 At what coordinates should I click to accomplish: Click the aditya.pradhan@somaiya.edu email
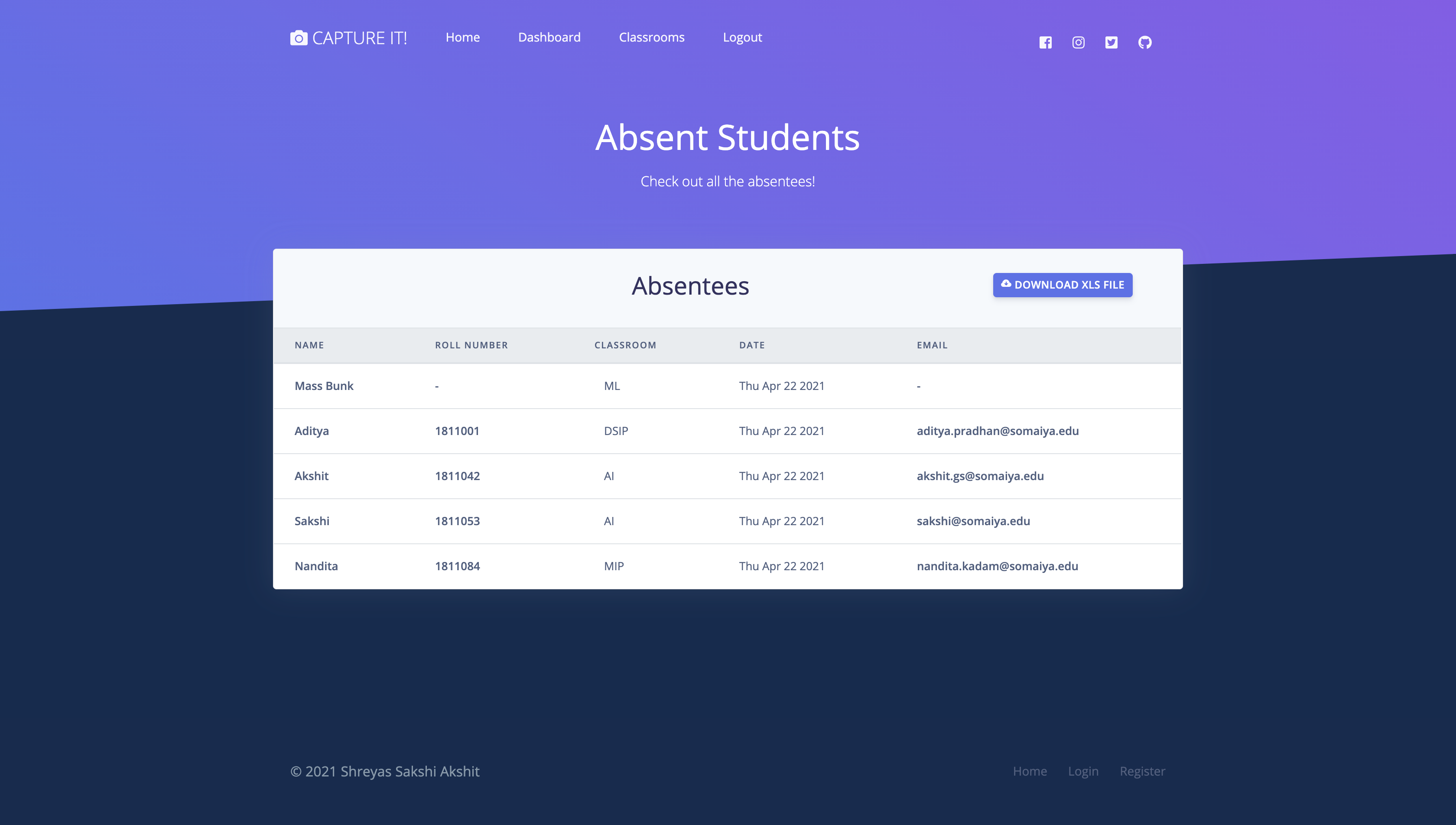pos(997,431)
